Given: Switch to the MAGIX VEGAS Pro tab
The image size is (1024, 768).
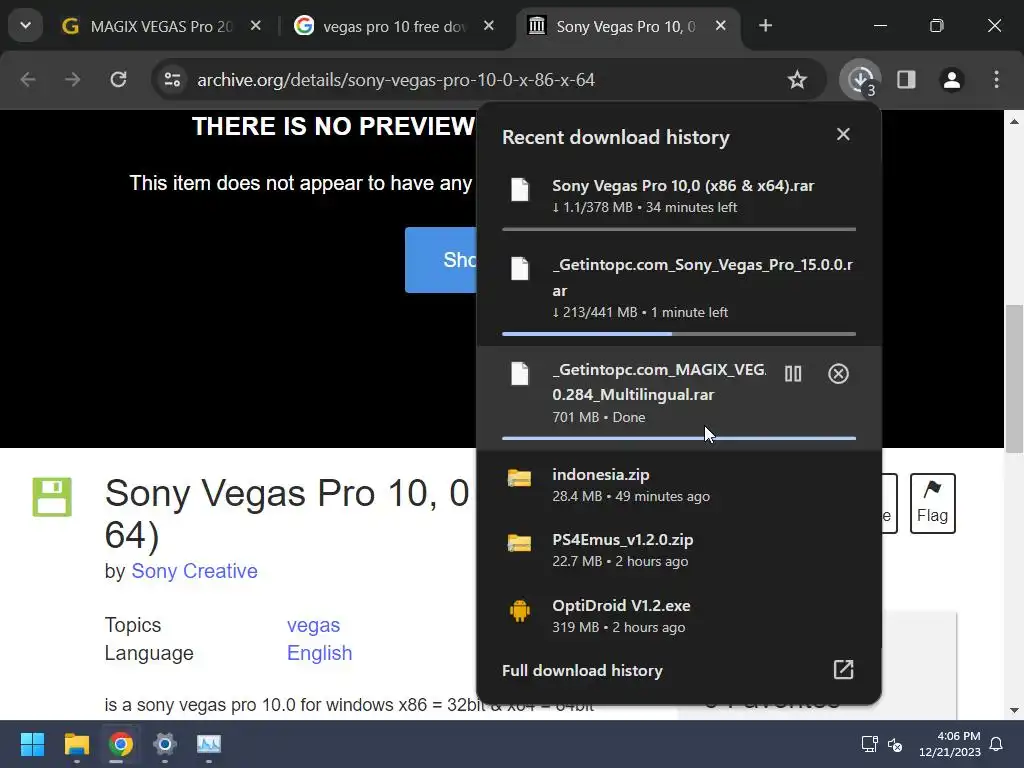Looking at the screenshot, I should tap(161, 26).
